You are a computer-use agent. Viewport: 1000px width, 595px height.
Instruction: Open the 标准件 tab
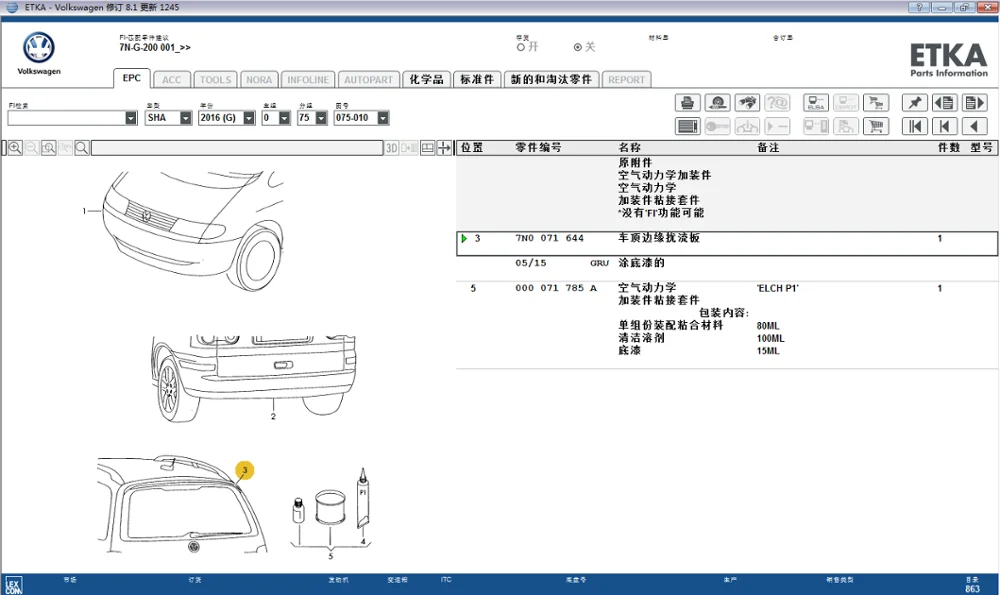pyautogui.click(x=478, y=79)
